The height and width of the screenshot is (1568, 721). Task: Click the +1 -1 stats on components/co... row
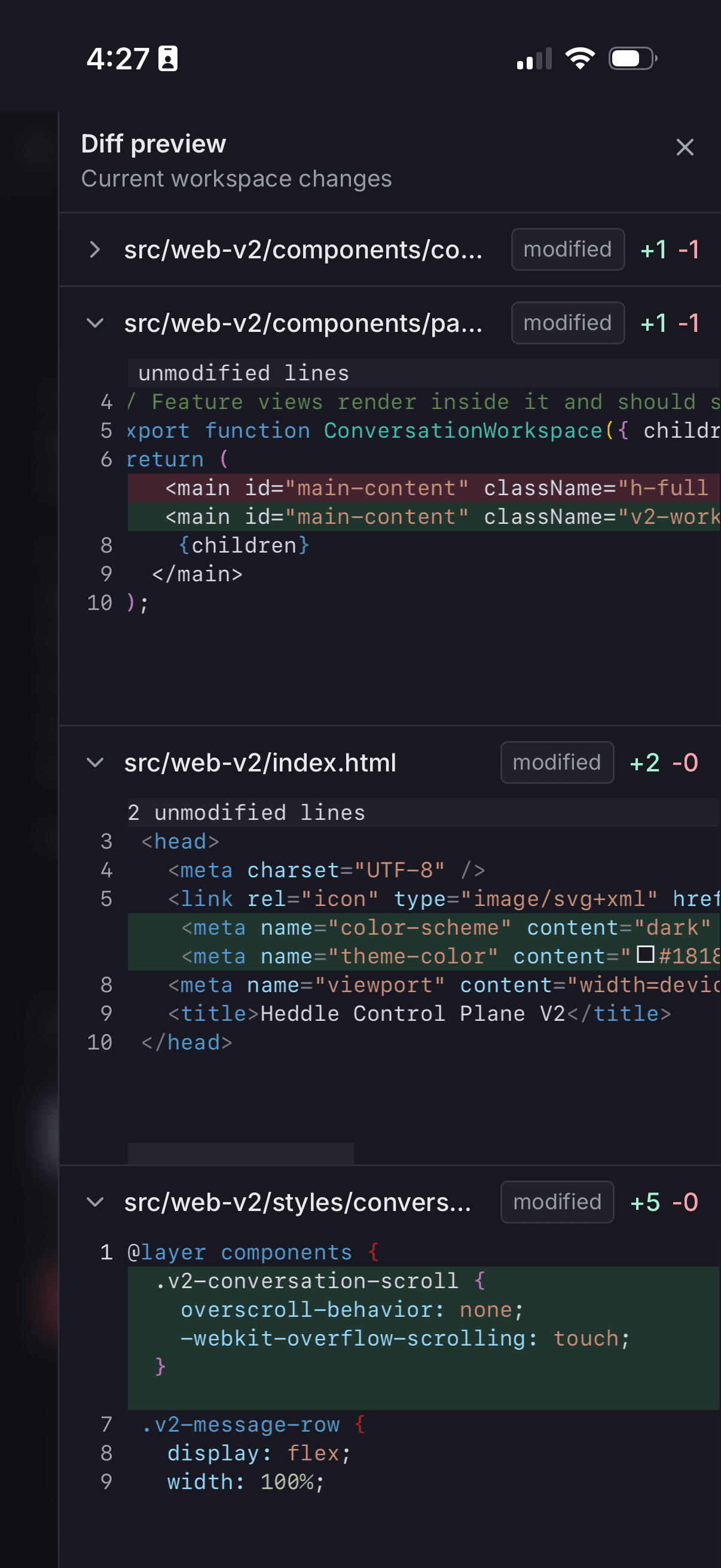pyautogui.click(x=670, y=249)
